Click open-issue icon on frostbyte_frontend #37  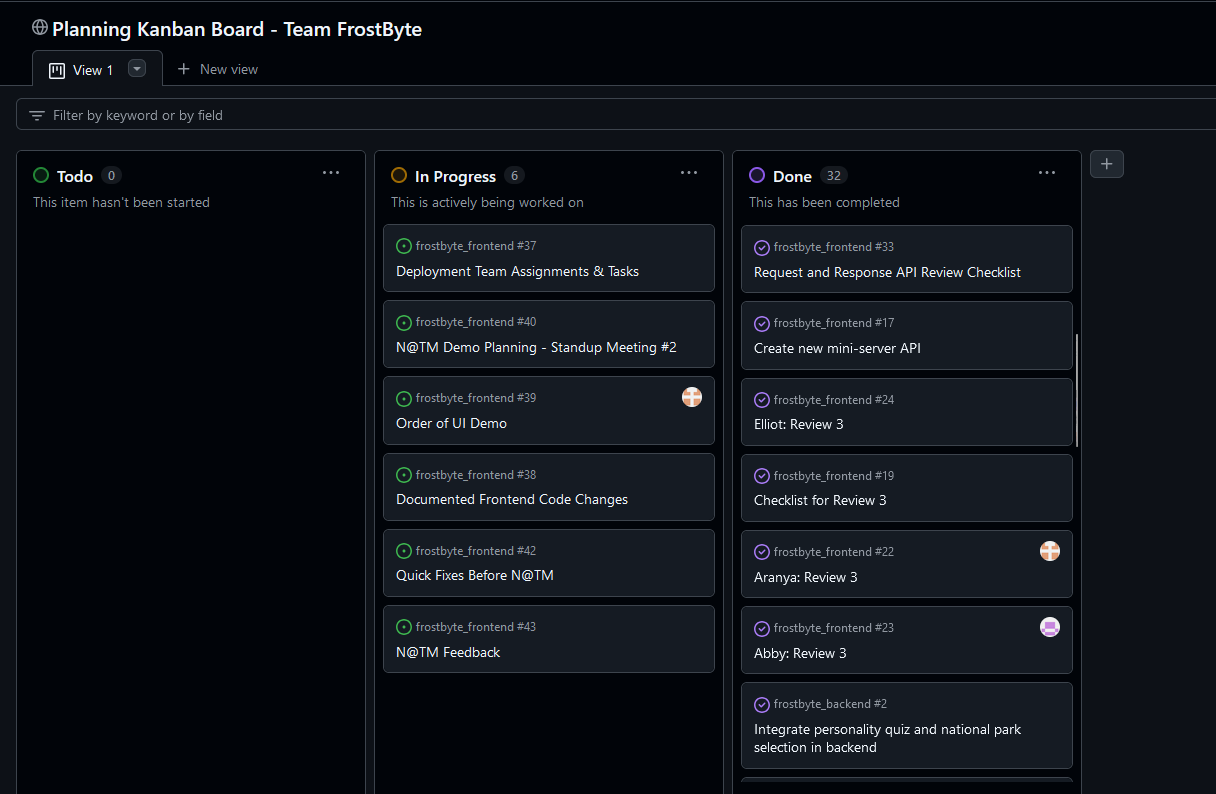click(x=404, y=246)
